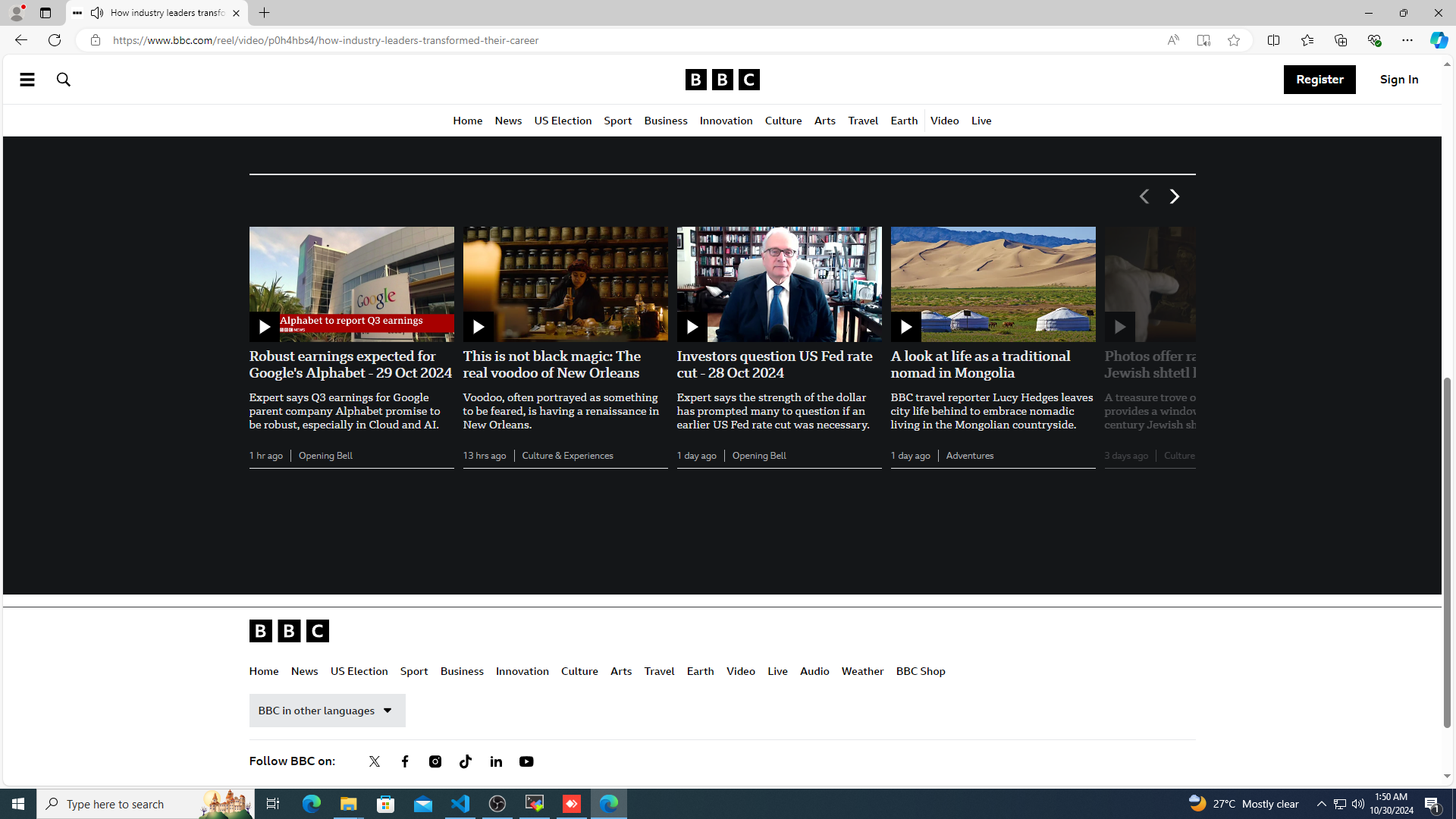Screen dimensions: 1456x819
Task: Show hidden system tray icons
Action: (1321, 804)
